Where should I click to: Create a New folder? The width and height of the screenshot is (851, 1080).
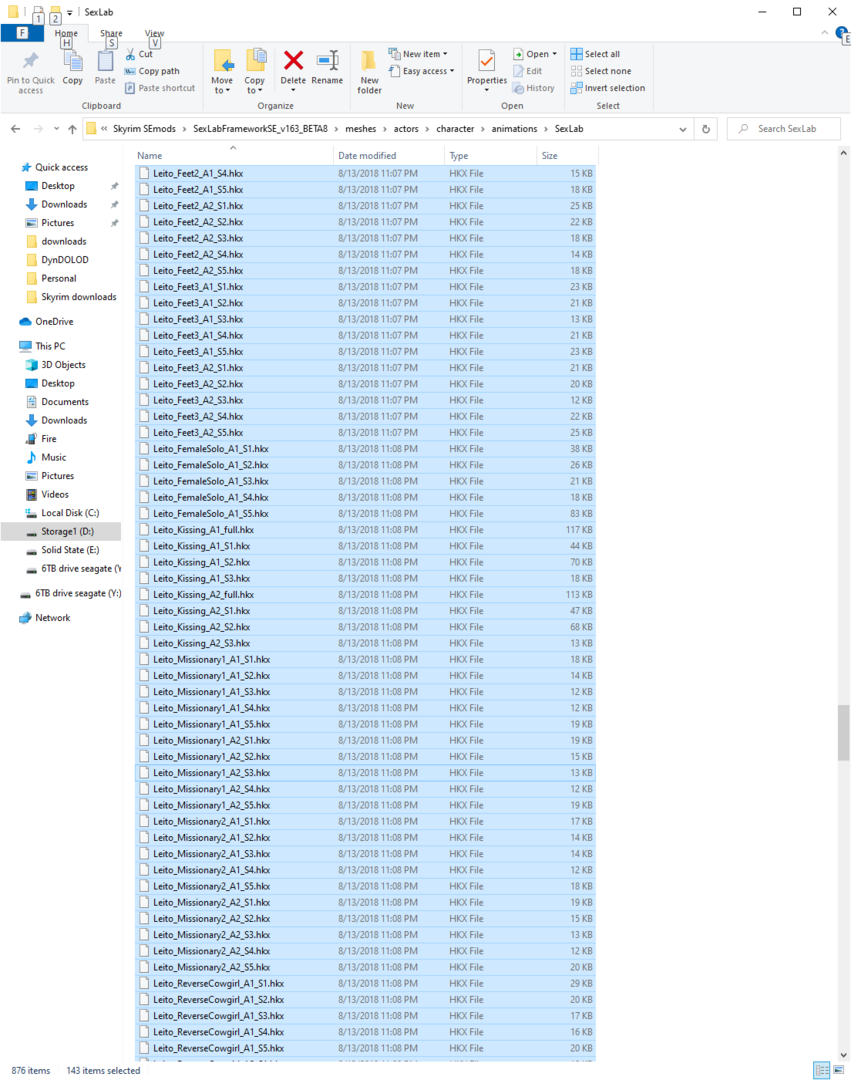coord(369,72)
